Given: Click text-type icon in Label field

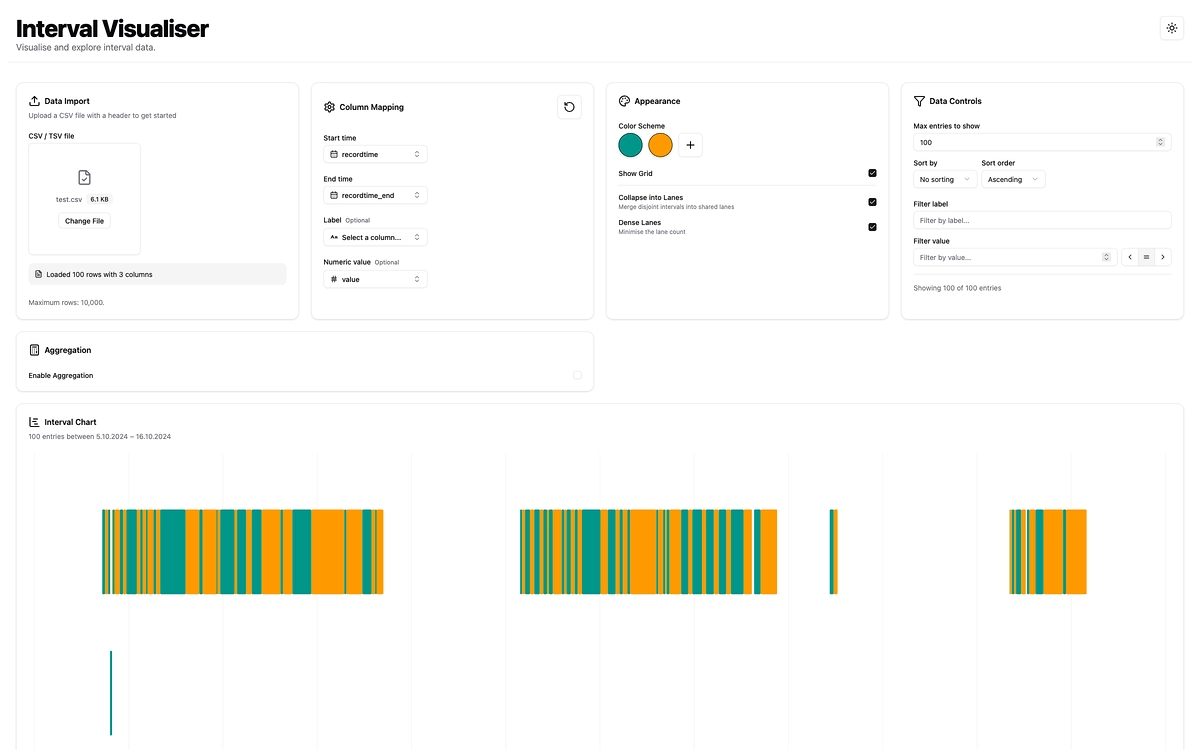Looking at the screenshot, I should (x=334, y=237).
